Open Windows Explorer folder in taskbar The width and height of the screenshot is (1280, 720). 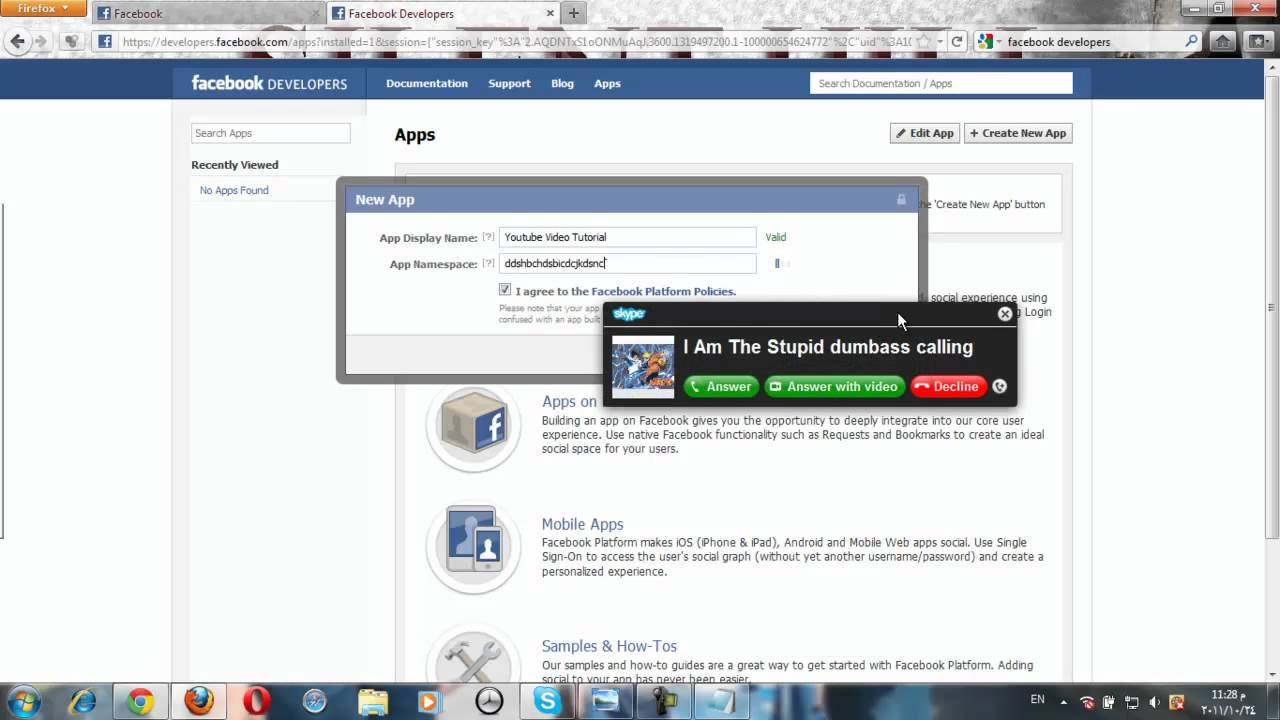(x=372, y=702)
